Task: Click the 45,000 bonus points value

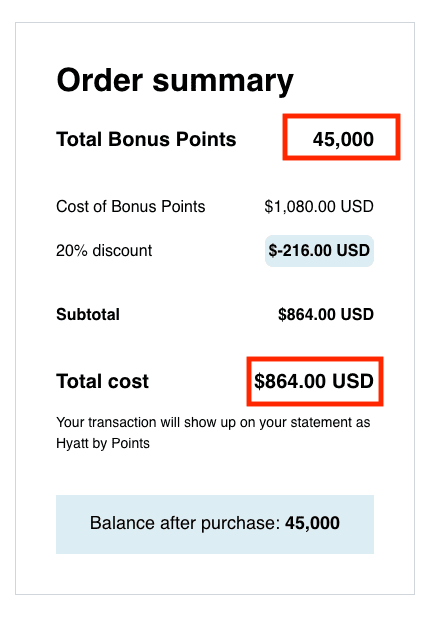Action: click(x=343, y=139)
